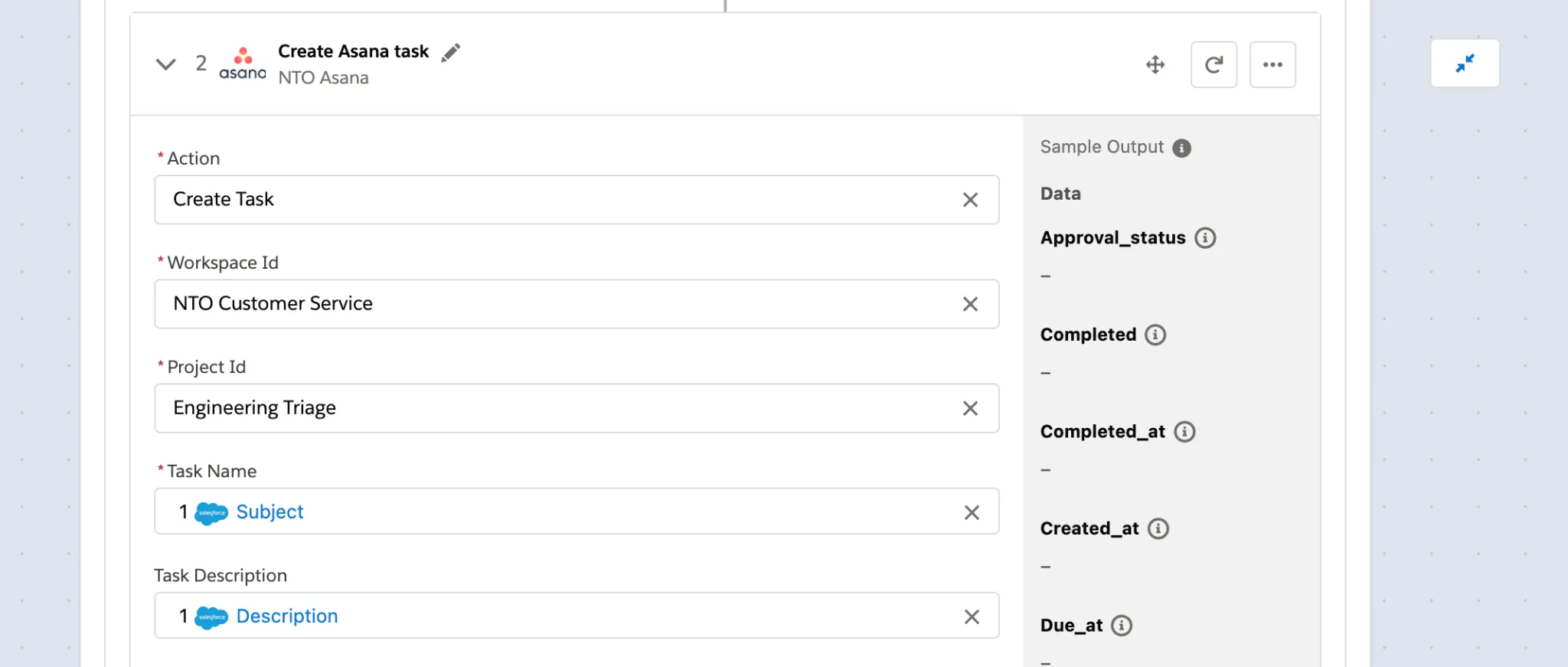Open the Workspace Id selection field
Image resolution: width=1568 pixels, height=667 pixels.
[536, 303]
